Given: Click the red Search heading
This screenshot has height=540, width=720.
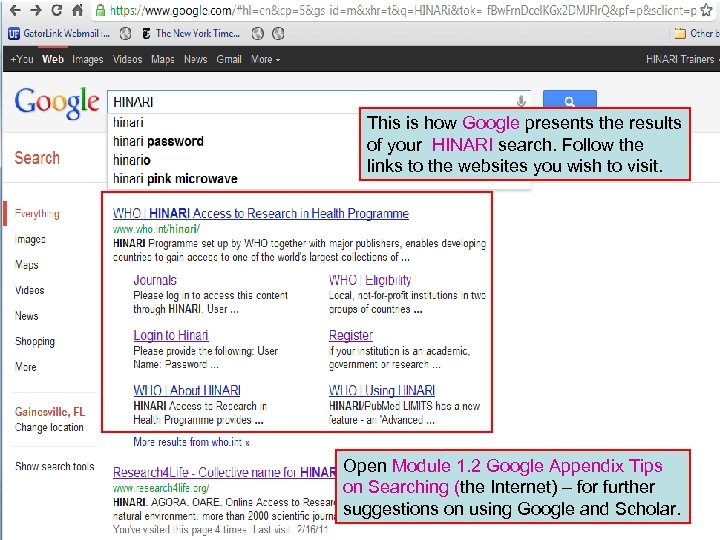Looking at the screenshot, I should point(37,158).
